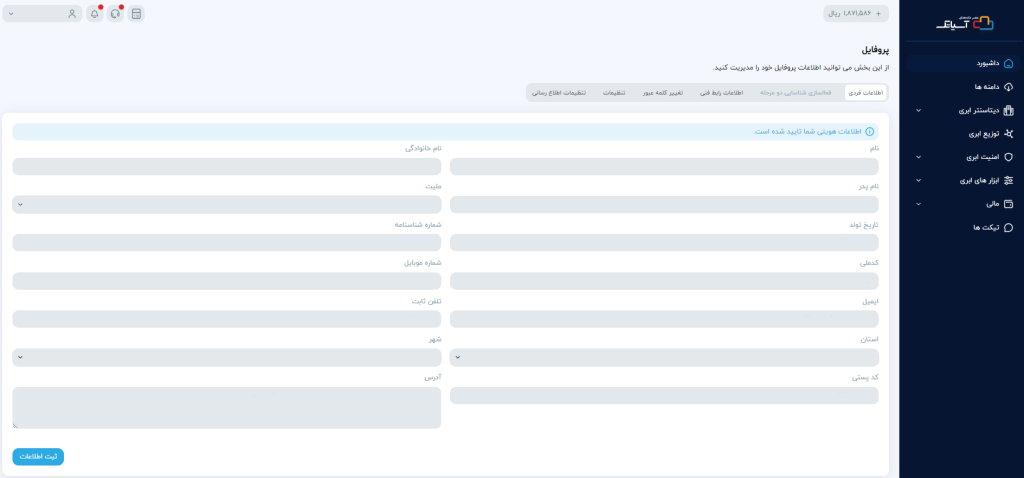Click the Asiatech logo in sidebar

coord(961,21)
